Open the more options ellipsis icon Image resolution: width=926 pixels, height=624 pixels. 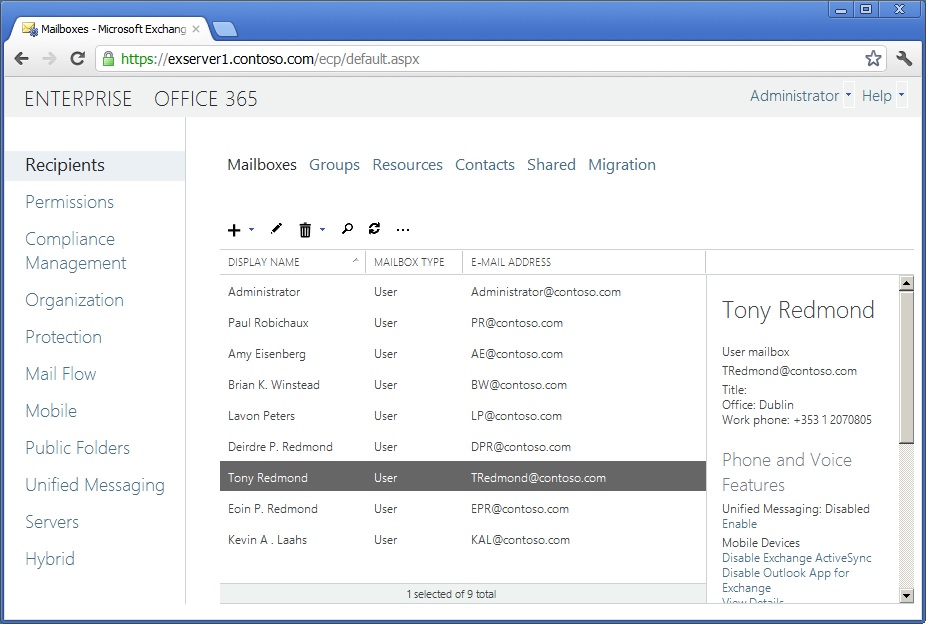403,230
